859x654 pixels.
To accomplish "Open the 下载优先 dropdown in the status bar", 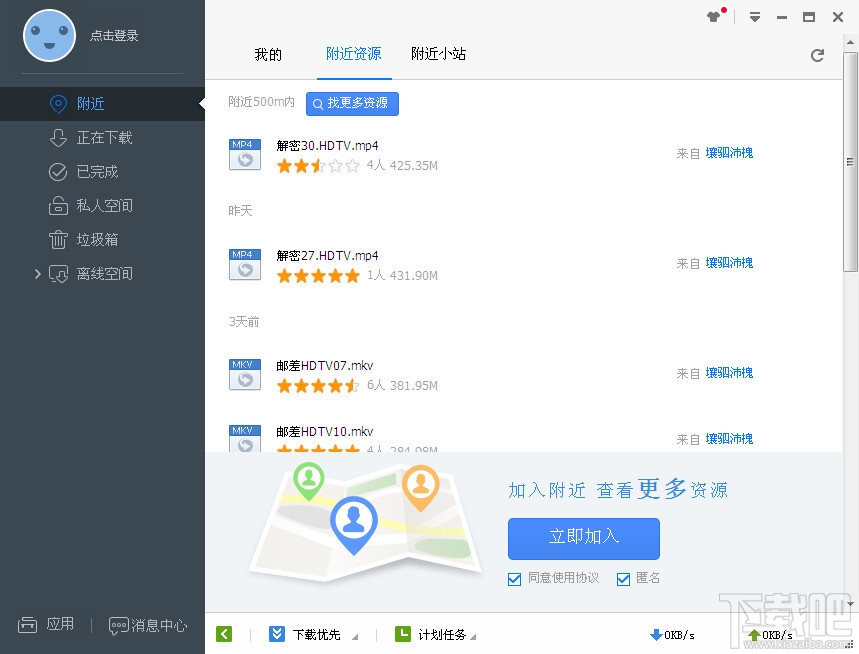I will (x=315, y=633).
